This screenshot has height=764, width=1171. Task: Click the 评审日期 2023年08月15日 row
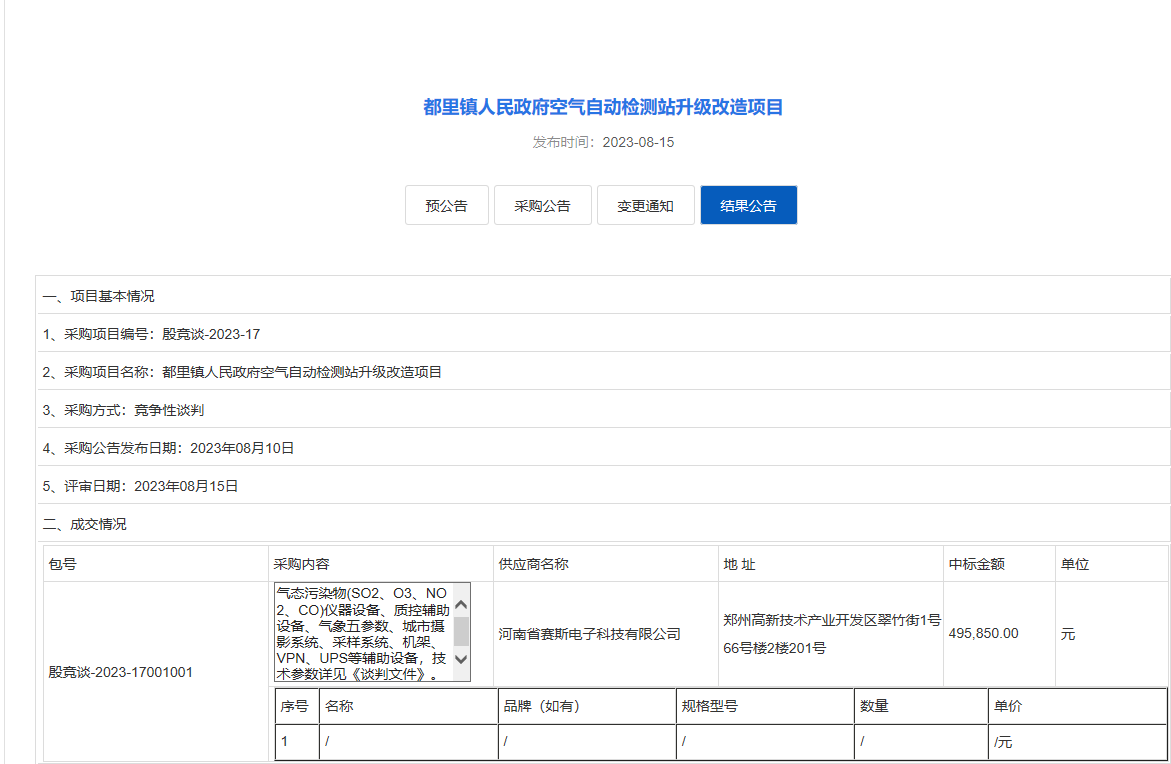pyautogui.click(x=603, y=486)
